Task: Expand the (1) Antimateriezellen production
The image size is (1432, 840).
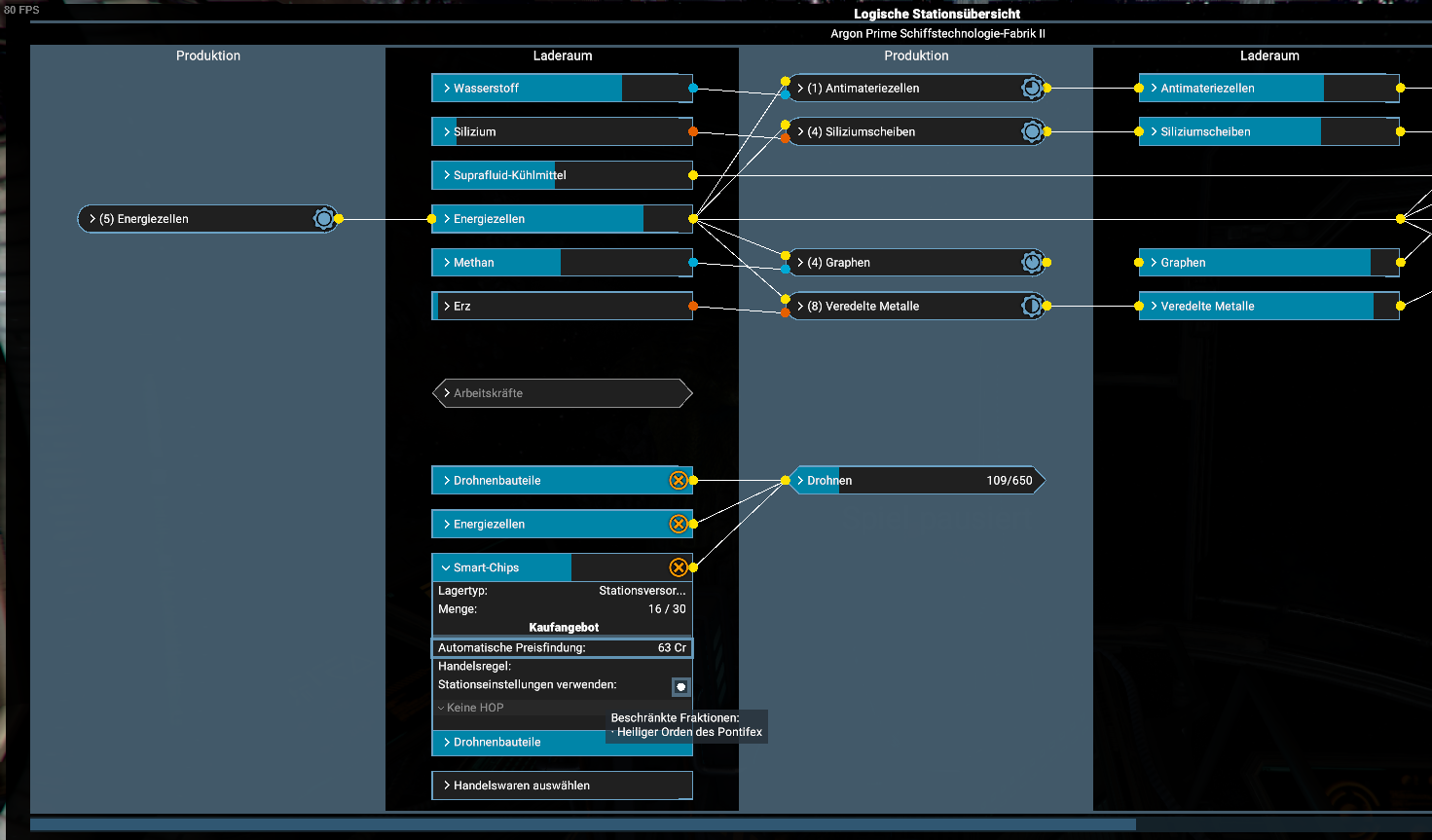Action: click(915, 88)
